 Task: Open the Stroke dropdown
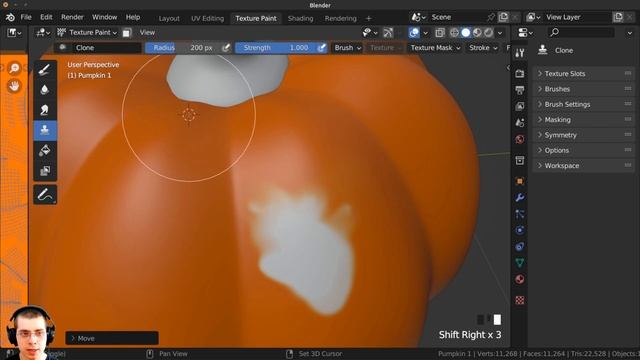483,48
